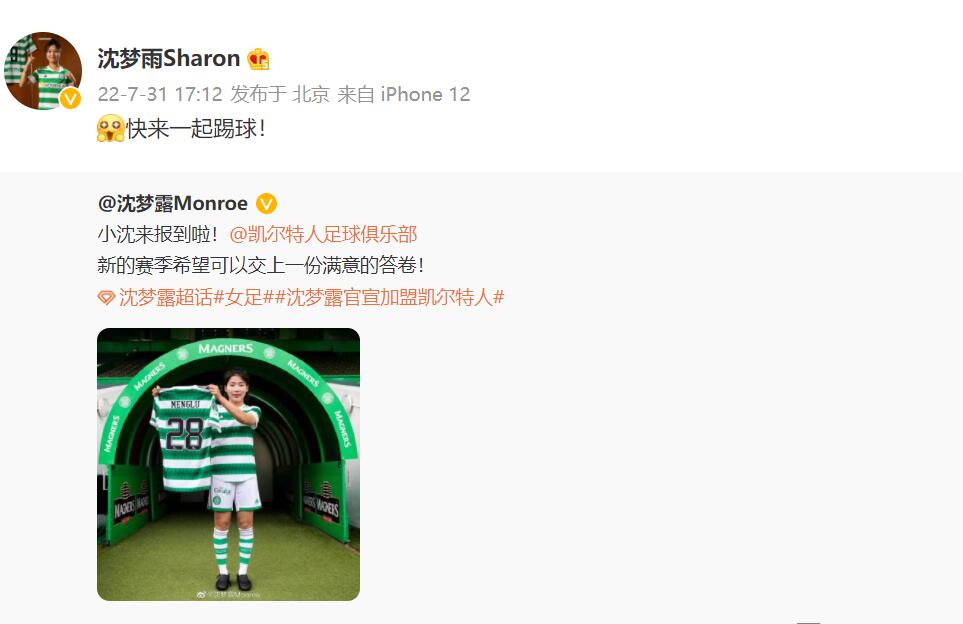Click the 发布于 北京 location label
This screenshot has width=963, height=624.
[x=280, y=94]
